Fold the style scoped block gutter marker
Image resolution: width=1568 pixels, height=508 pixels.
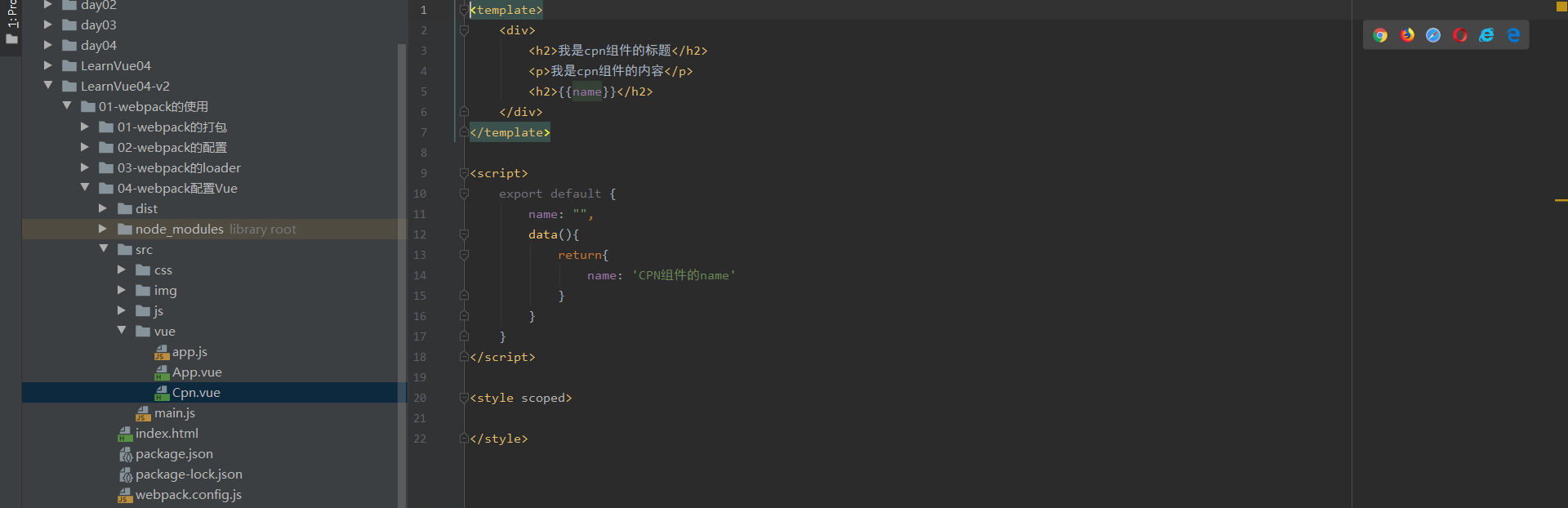click(464, 398)
